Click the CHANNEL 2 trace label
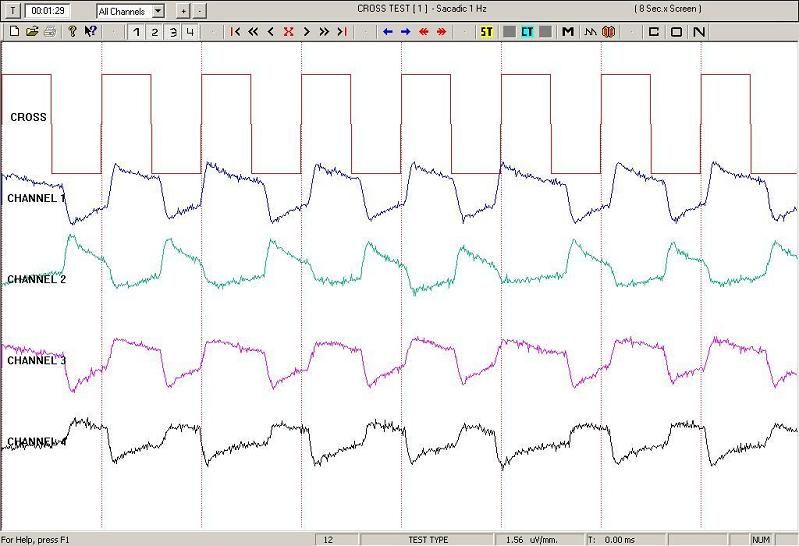Viewport: 799px width, 546px height. click(x=36, y=279)
